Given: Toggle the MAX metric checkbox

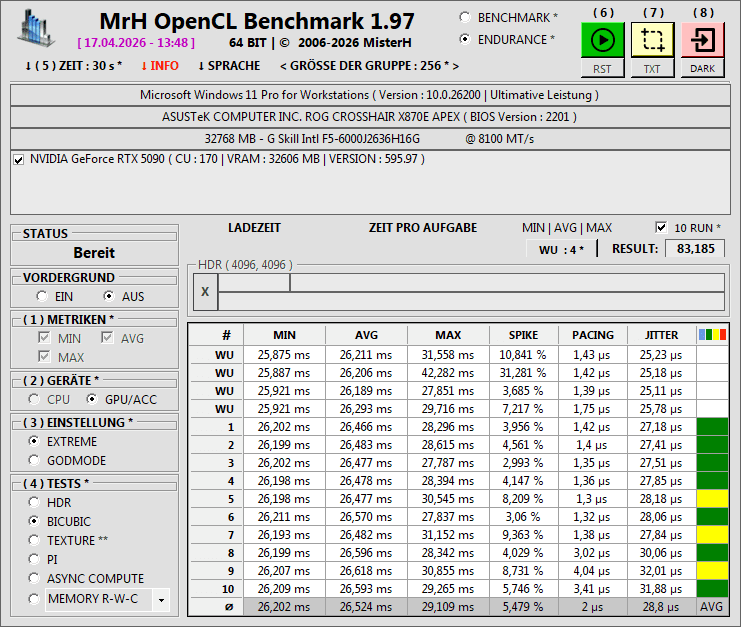Looking at the screenshot, I should [x=44, y=357].
